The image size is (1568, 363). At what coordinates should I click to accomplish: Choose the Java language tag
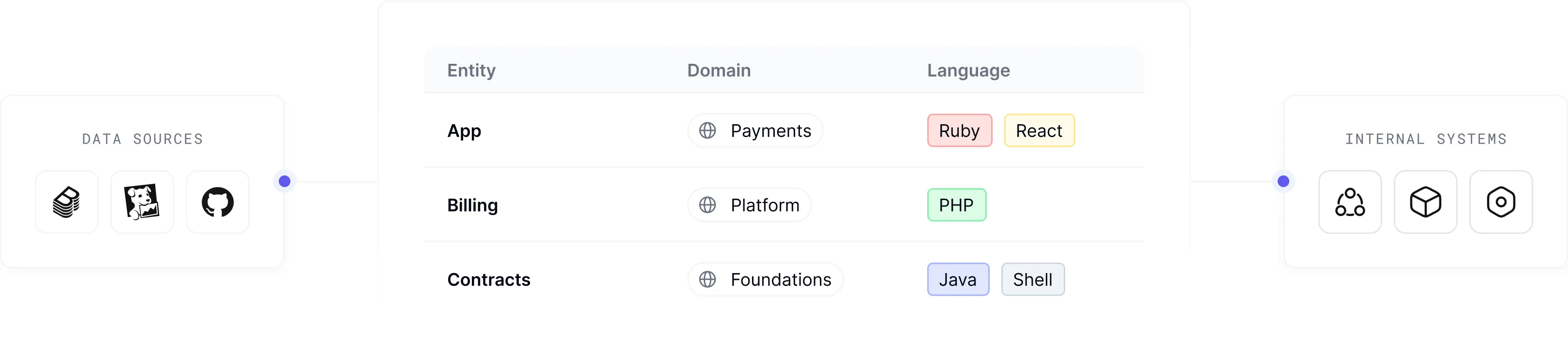[x=957, y=280]
